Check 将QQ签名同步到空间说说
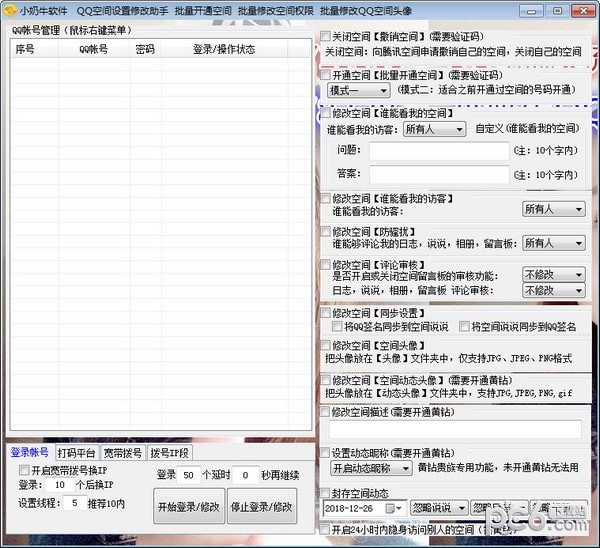The image size is (600, 548). [337, 326]
